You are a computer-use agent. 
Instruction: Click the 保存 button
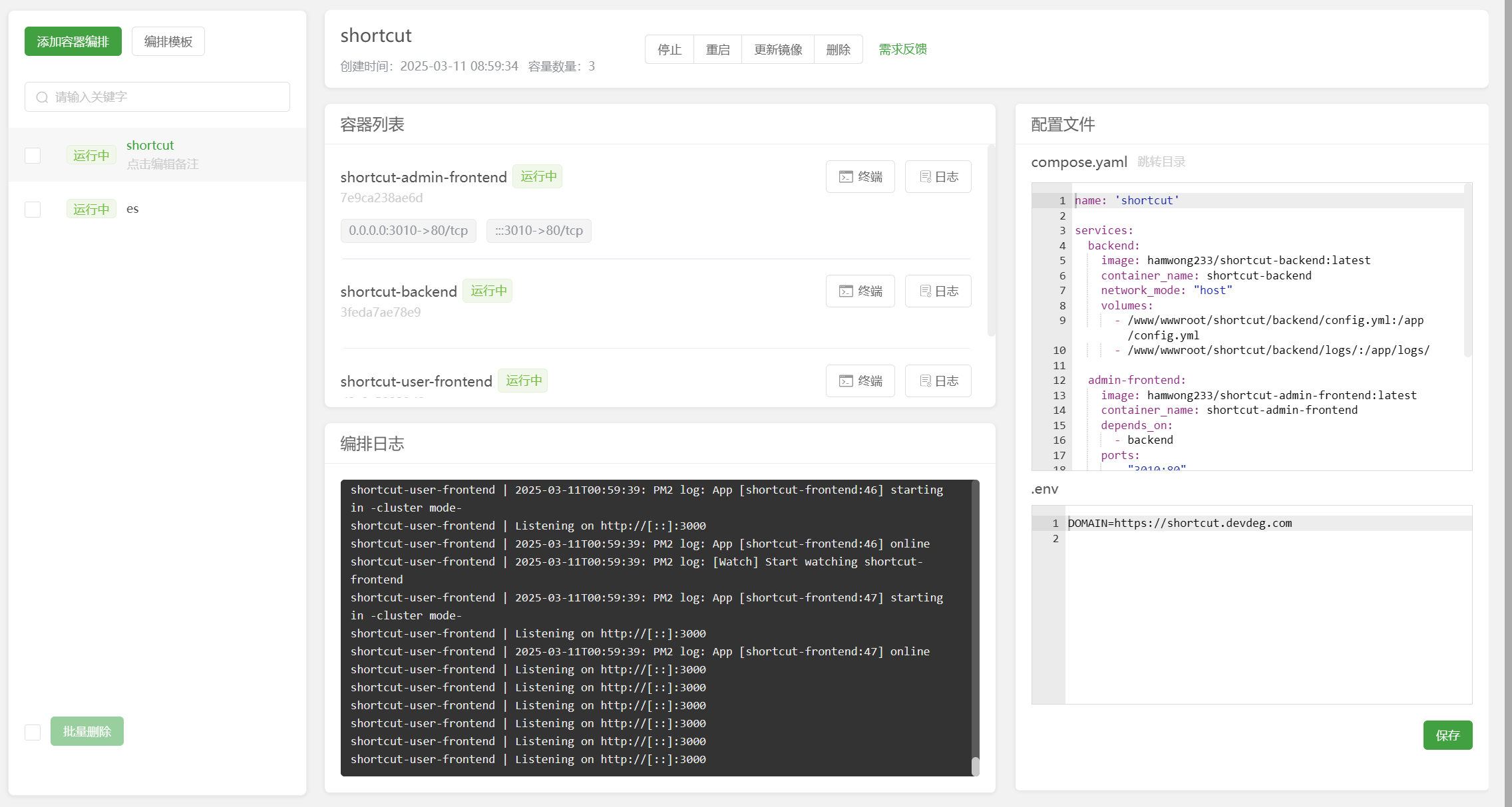click(1447, 735)
